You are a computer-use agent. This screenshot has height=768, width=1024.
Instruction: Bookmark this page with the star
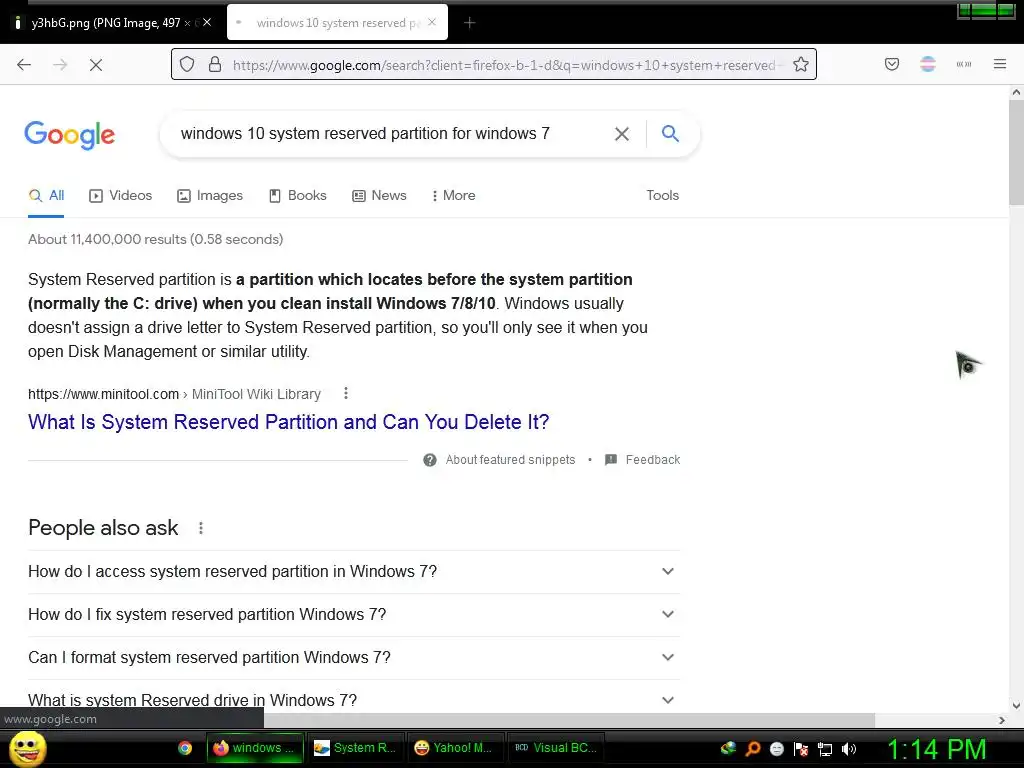pos(801,65)
